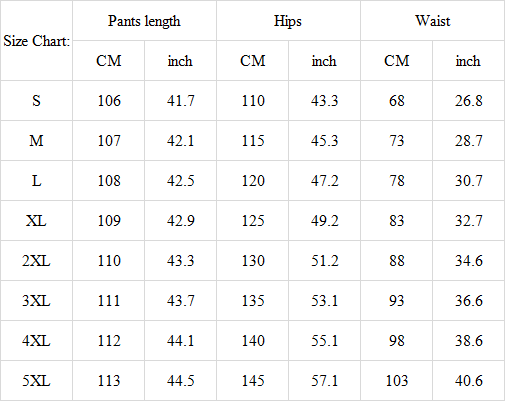The width and height of the screenshot is (505, 401).
Task: Select the 55.1 inch hips cell
Action: 324,340
